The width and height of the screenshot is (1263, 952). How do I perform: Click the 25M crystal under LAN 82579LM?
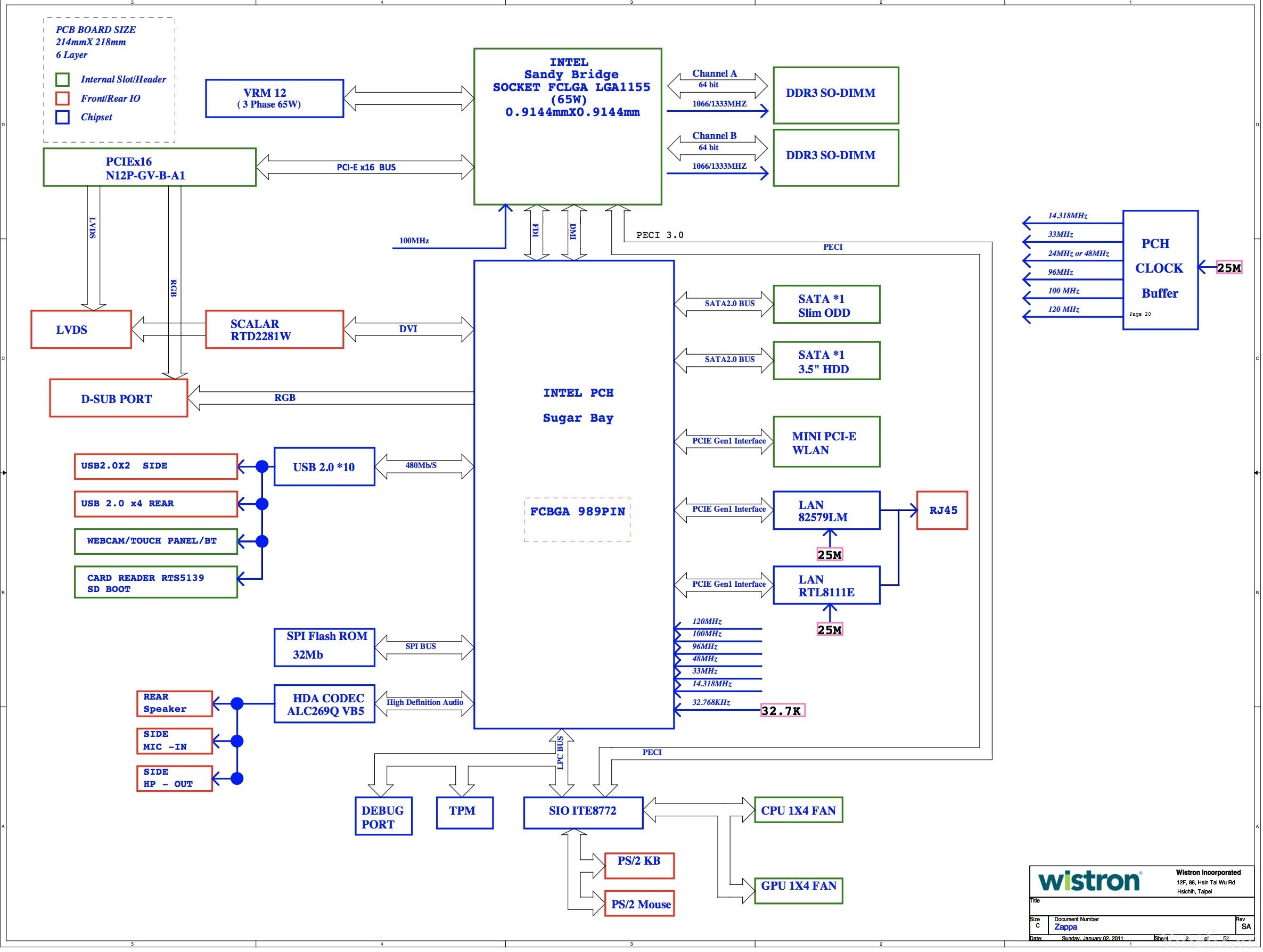(x=830, y=554)
